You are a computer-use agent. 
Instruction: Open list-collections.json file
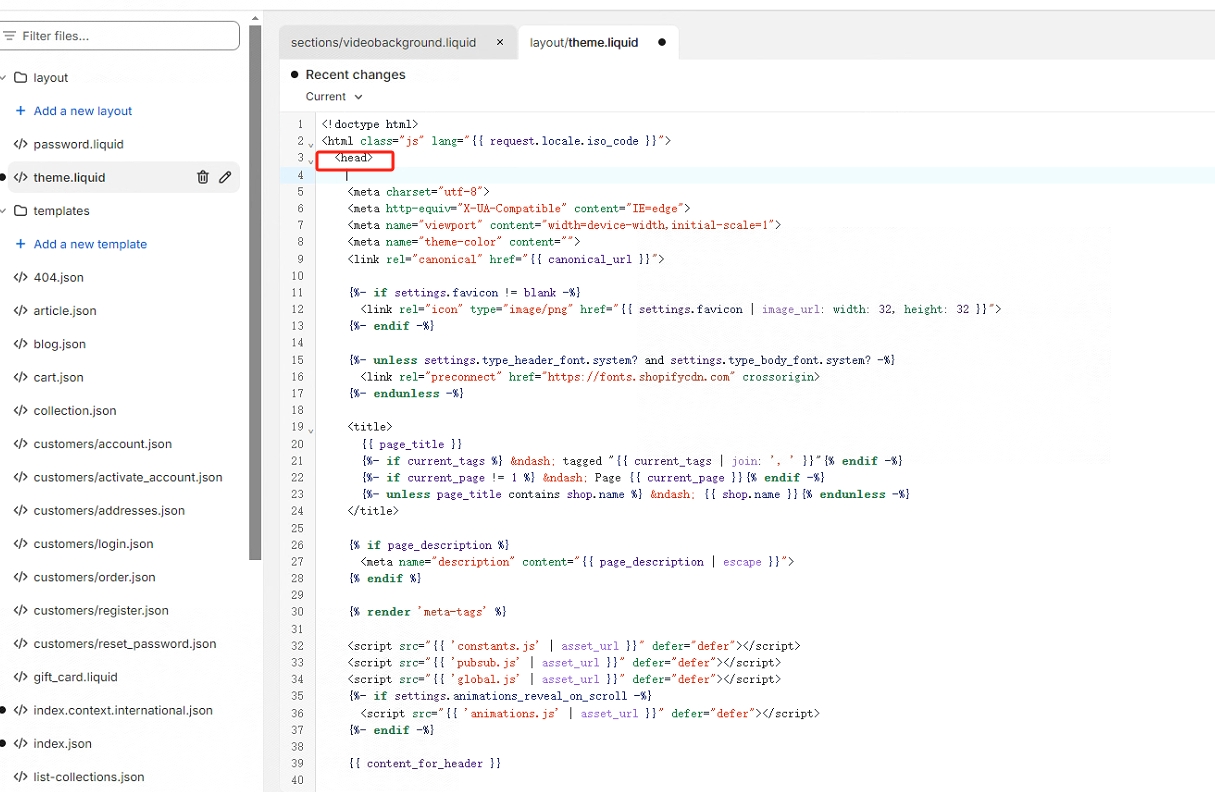point(89,777)
